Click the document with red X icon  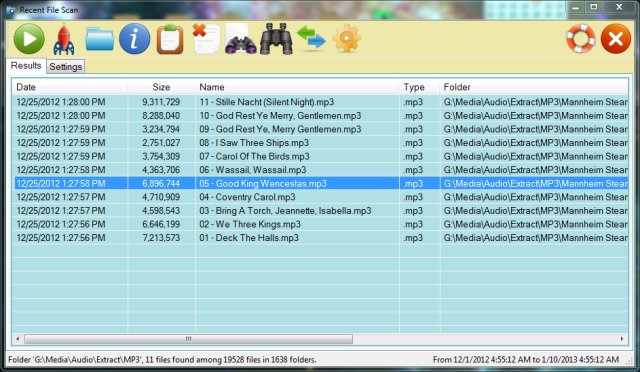[x=206, y=39]
